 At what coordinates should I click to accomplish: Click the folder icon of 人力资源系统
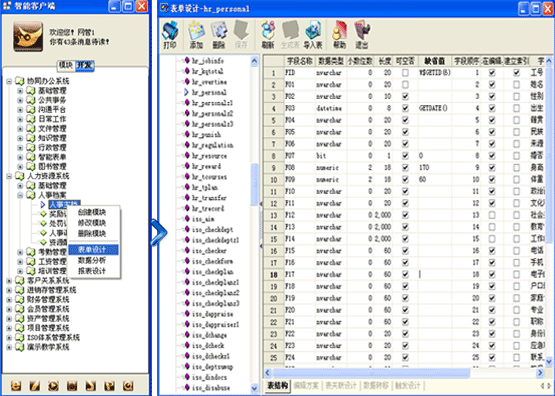[x=20, y=176]
